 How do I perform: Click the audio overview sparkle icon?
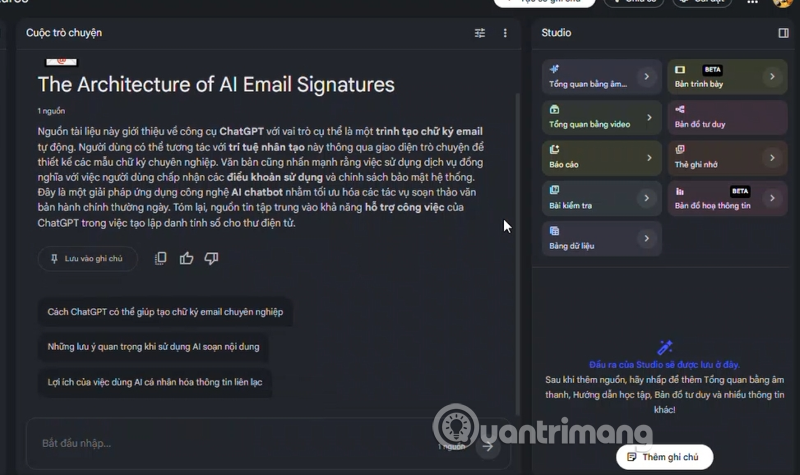point(554,69)
